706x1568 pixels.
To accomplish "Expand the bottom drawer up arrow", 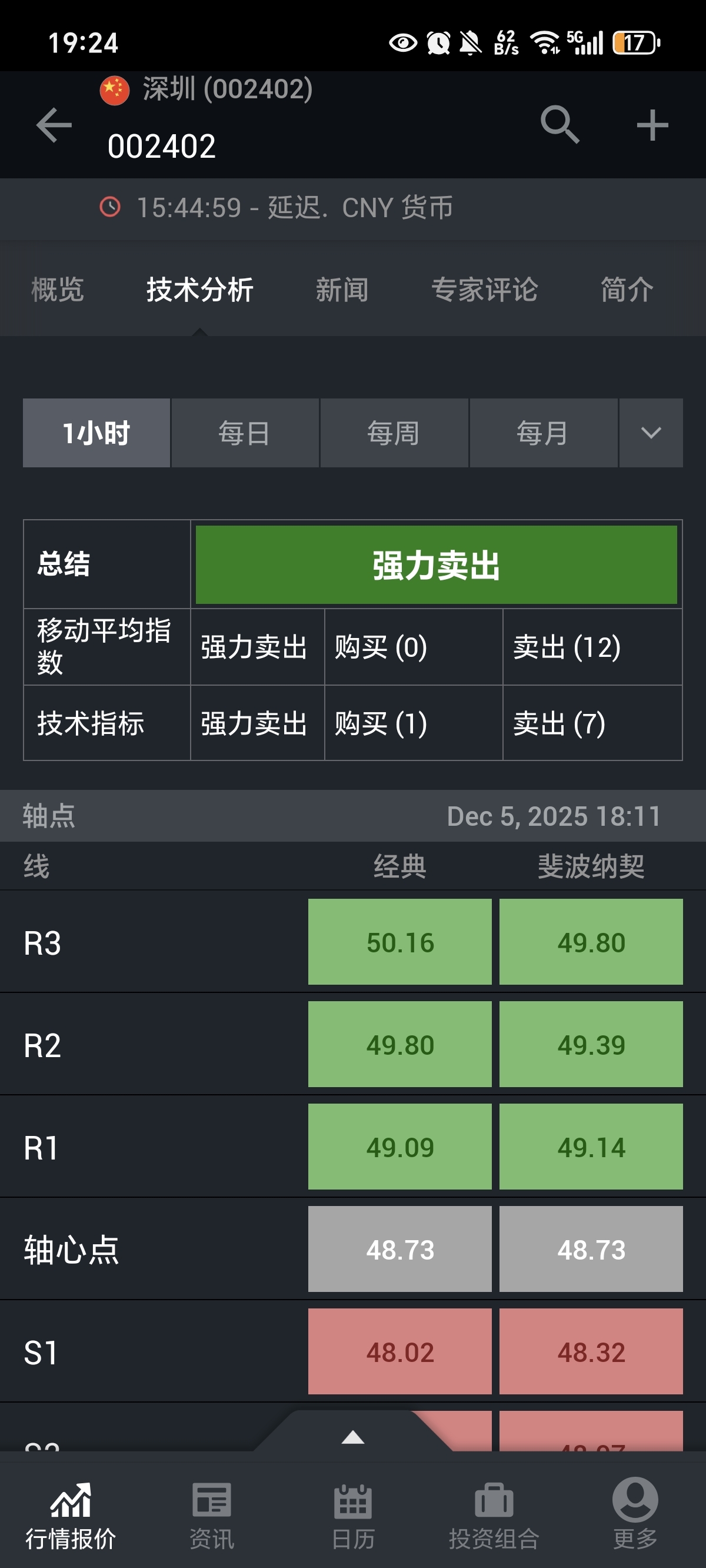I will [x=353, y=1437].
